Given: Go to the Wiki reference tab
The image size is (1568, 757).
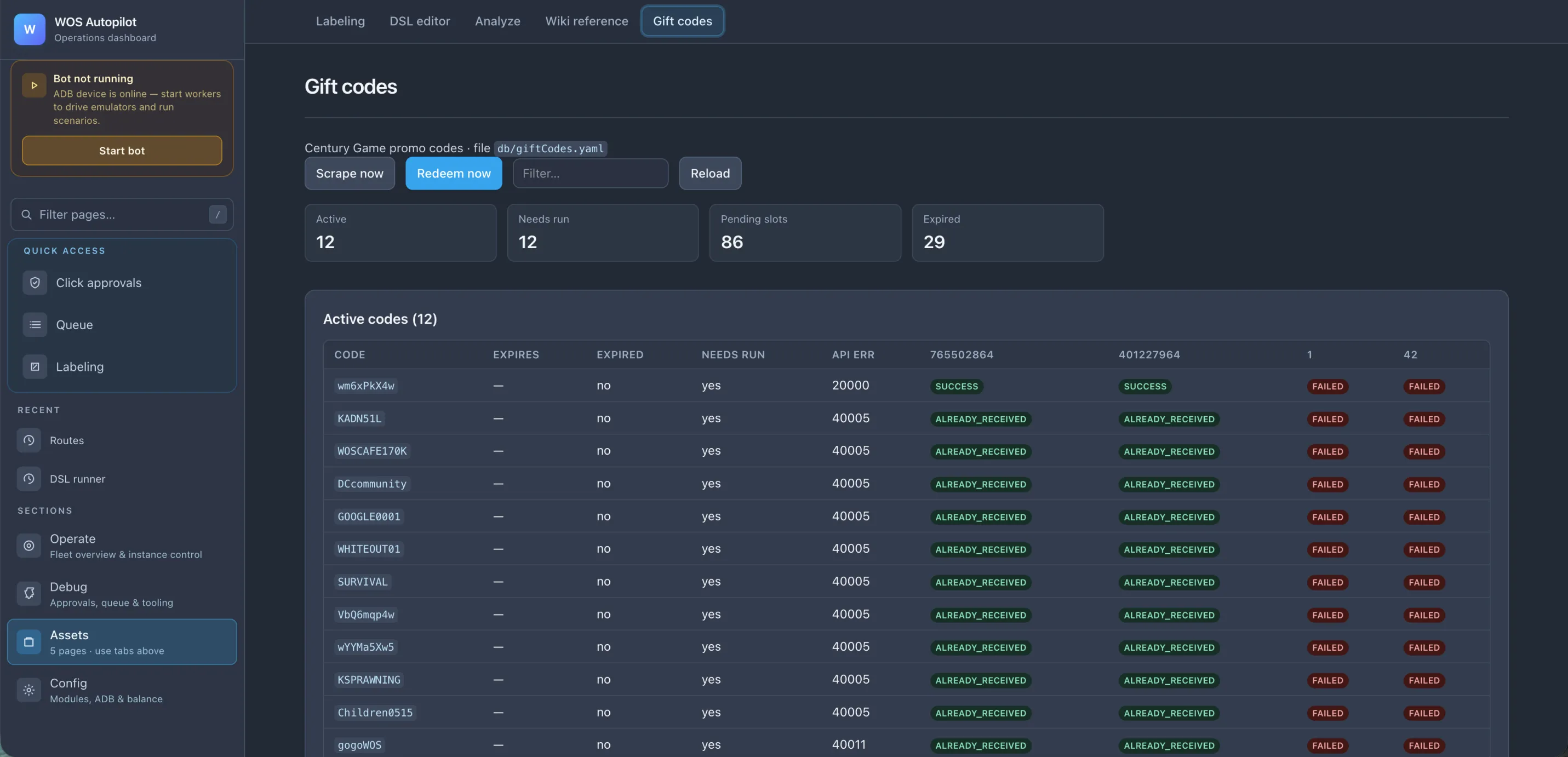Looking at the screenshot, I should tap(586, 21).
